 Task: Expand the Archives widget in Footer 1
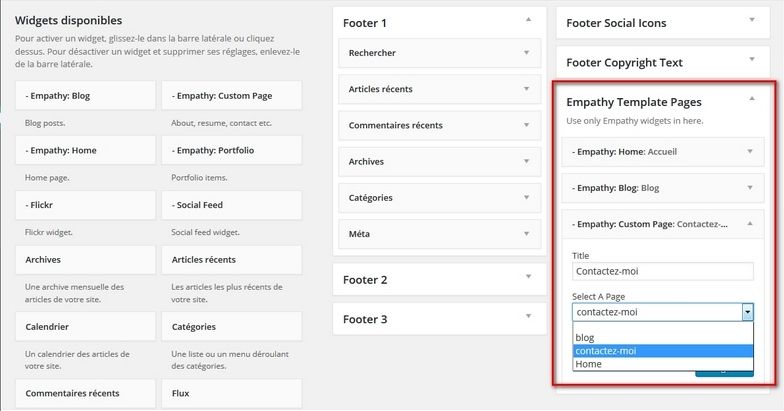(526, 161)
